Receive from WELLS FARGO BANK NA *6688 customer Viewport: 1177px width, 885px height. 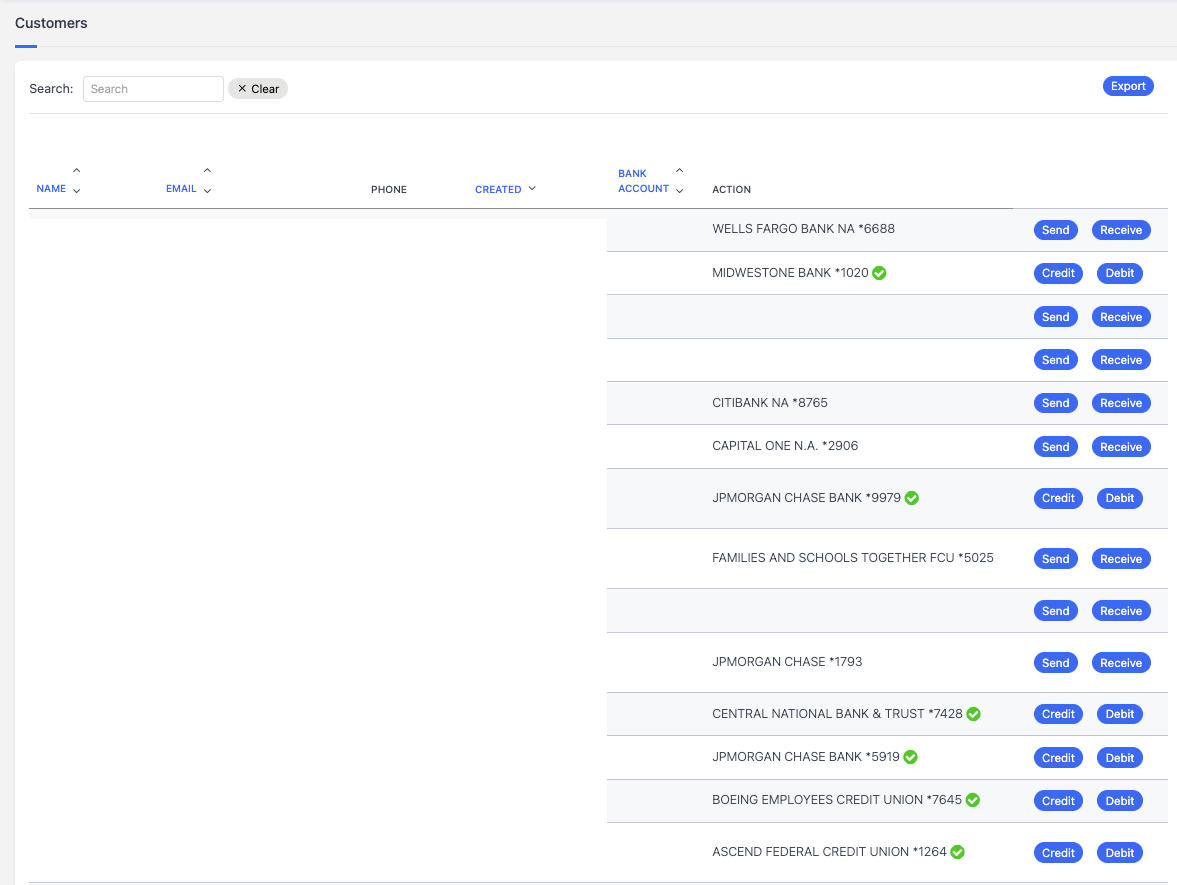tap(1121, 230)
